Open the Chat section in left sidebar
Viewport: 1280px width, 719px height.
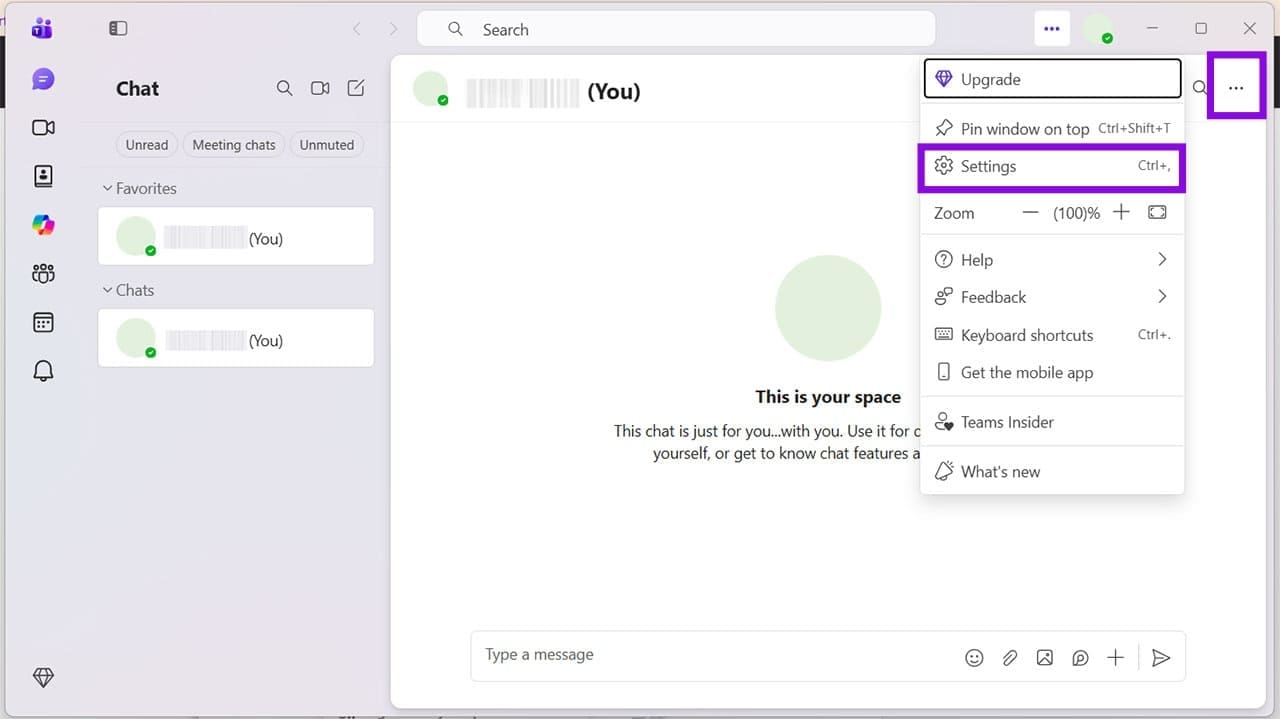(43, 79)
